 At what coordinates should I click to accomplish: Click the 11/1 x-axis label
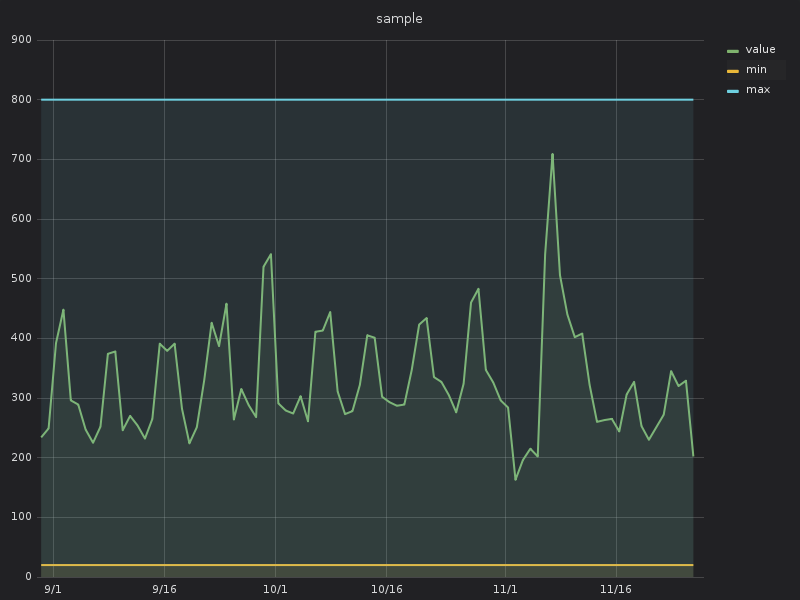coord(505,589)
